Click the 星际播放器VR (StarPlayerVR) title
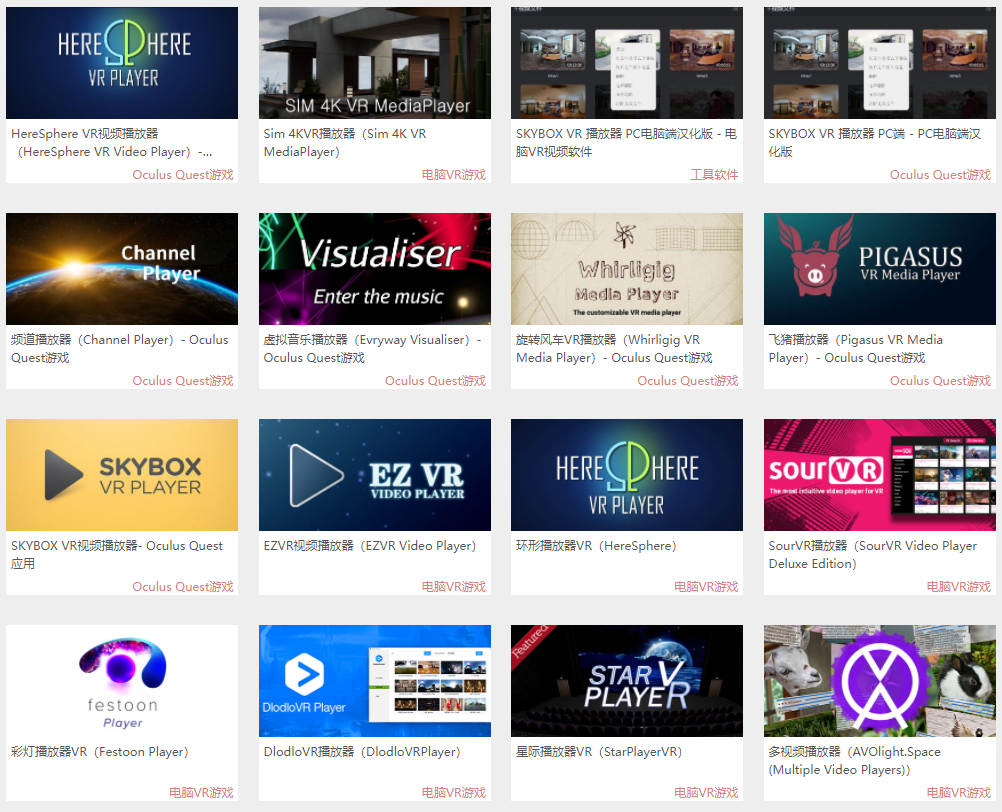Viewport: 1002px width, 812px height. [x=599, y=752]
